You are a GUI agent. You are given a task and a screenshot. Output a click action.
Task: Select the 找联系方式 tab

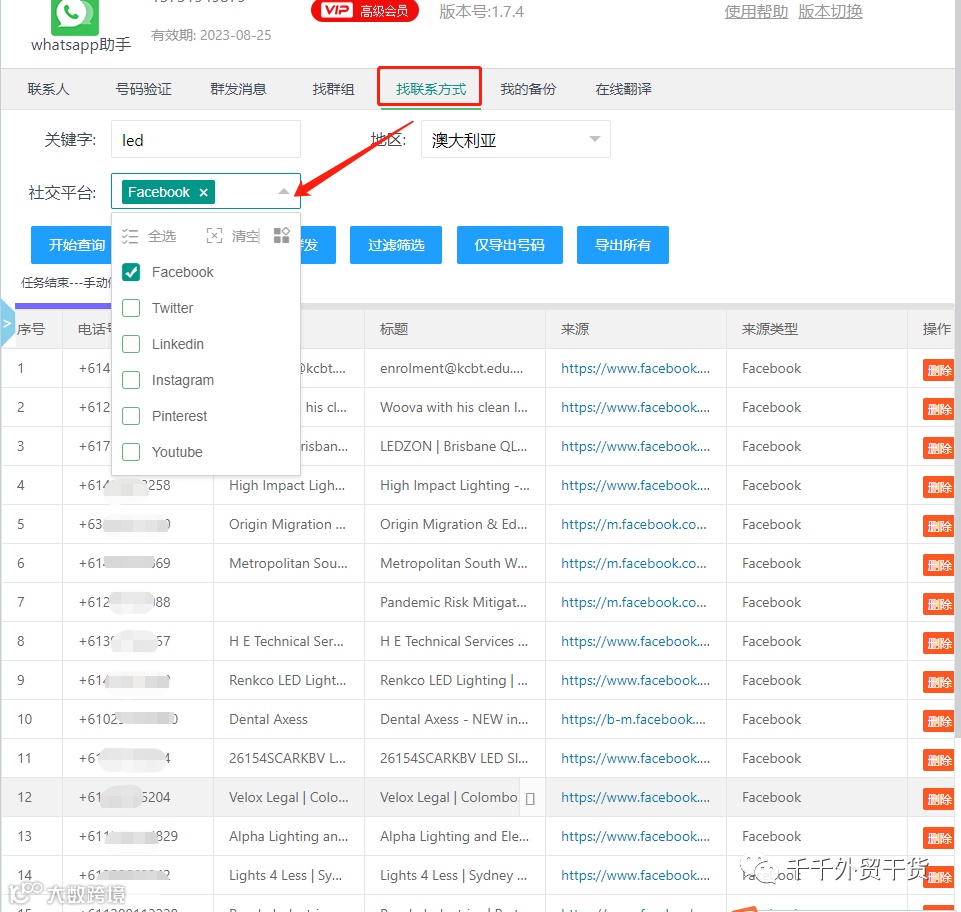coord(430,89)
